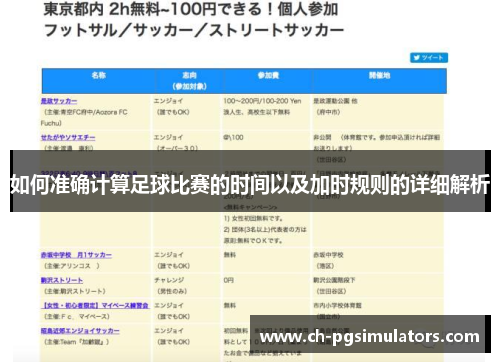Viewport: 500px width, 362px height.
Task: Click the venue text 市内小学校体育館
Action: [x=337, y=306]
